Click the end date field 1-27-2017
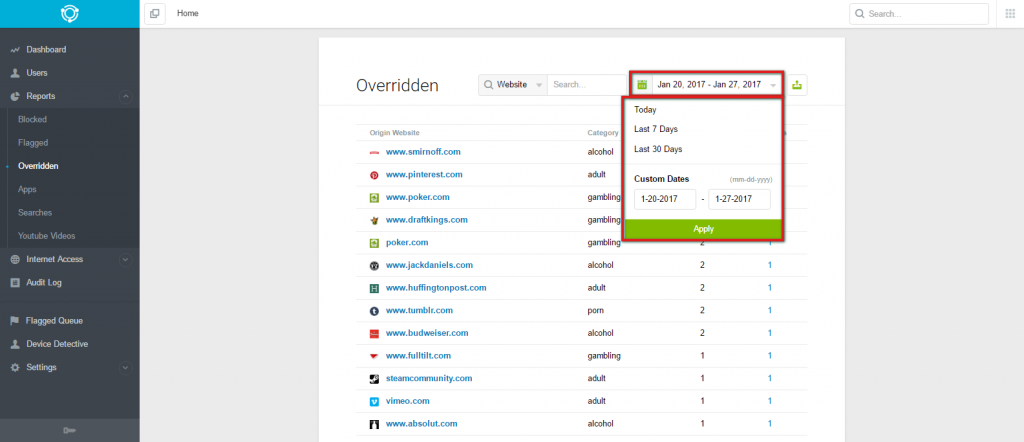 pyautogui.click(x=739, y=199)
